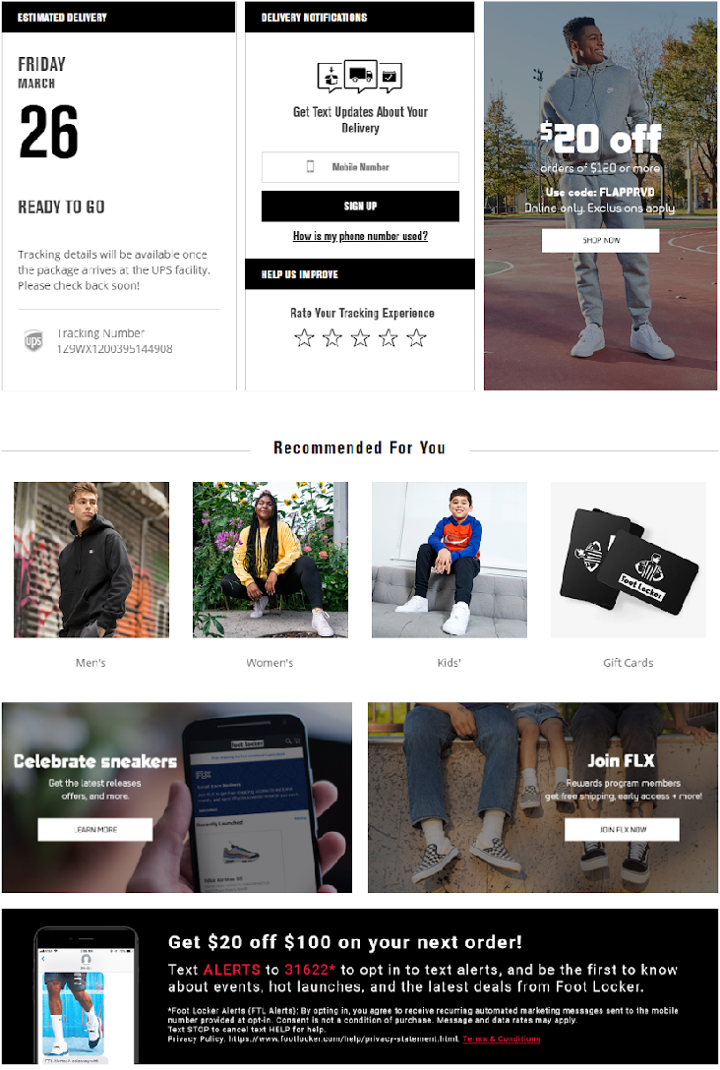Click the SIGN UP button

tap(360, 206)
